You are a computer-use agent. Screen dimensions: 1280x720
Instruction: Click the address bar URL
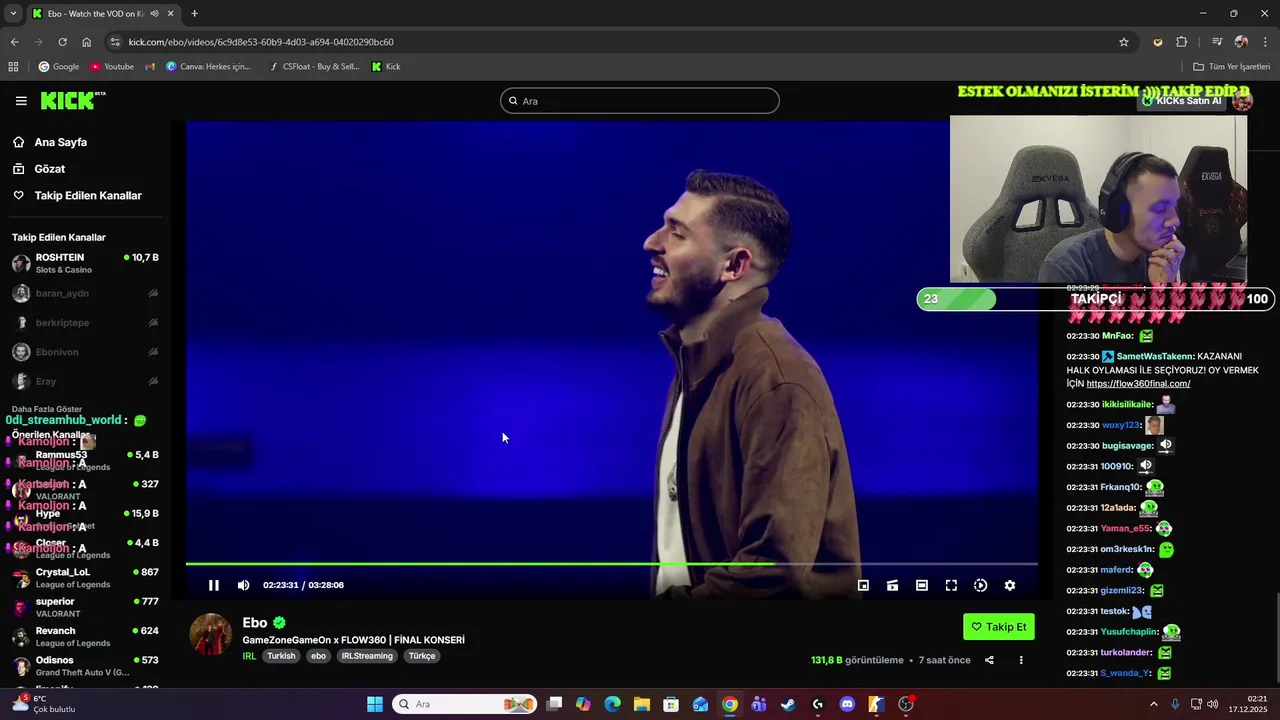(261, 42)
